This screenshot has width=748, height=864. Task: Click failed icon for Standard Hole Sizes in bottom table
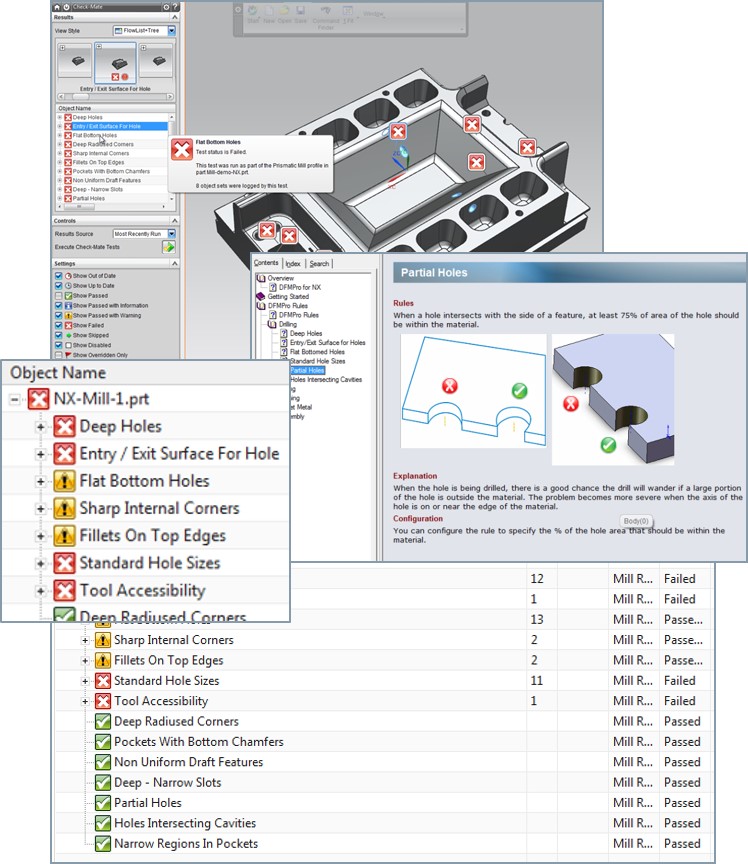[103, 681]
